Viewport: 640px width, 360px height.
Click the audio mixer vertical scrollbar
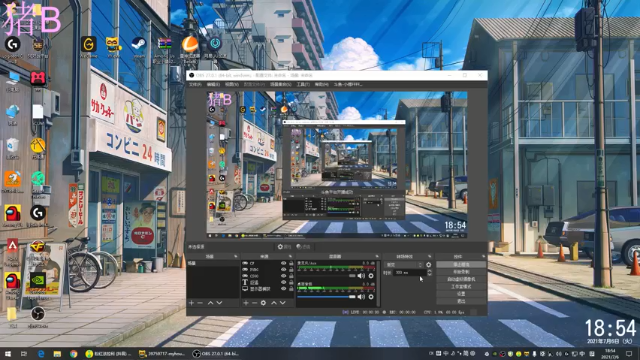379,283
